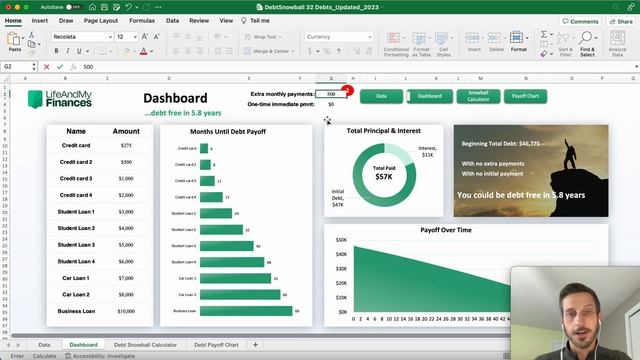This screenshot has height=360, width=640.
Task: Open Analyze Data
Action: click(617, 43)
